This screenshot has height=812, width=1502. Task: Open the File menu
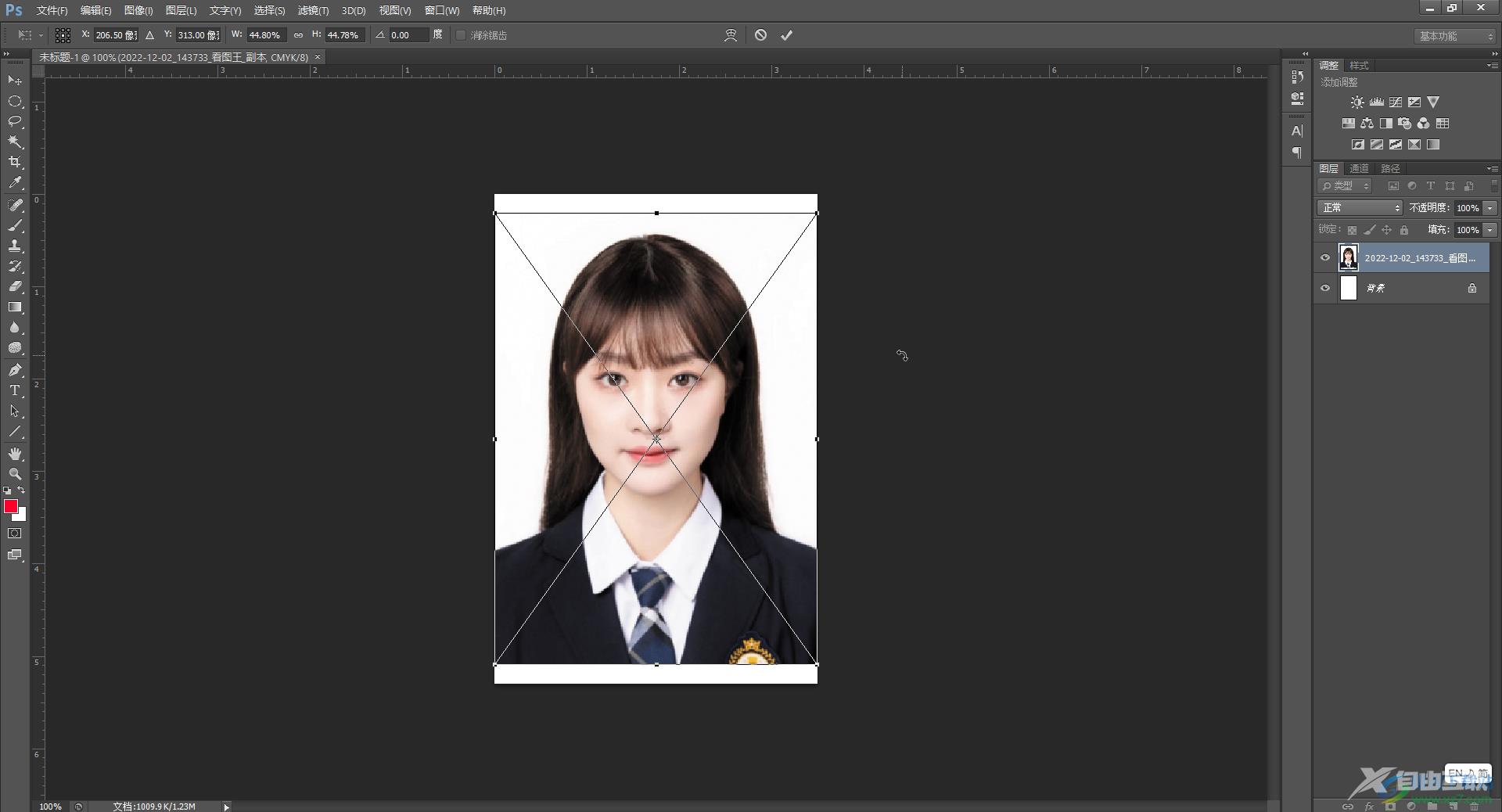(52, 11)
